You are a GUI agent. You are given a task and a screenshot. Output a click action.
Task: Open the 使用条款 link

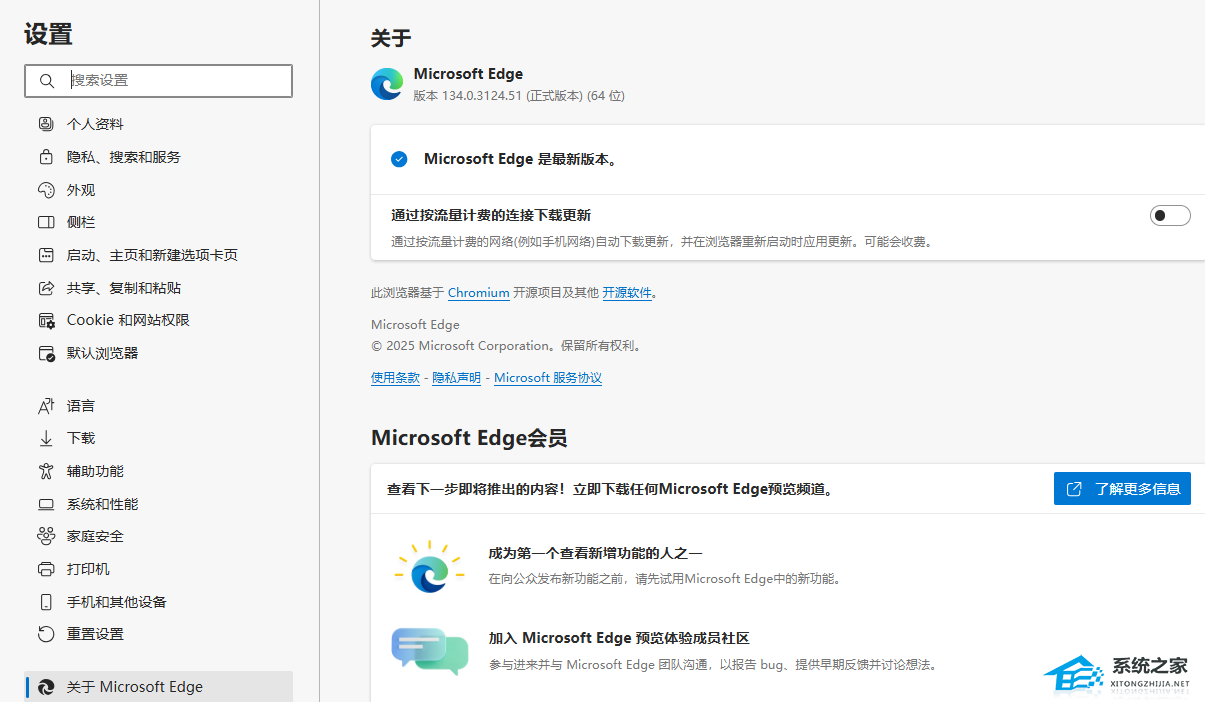[395, 378]
